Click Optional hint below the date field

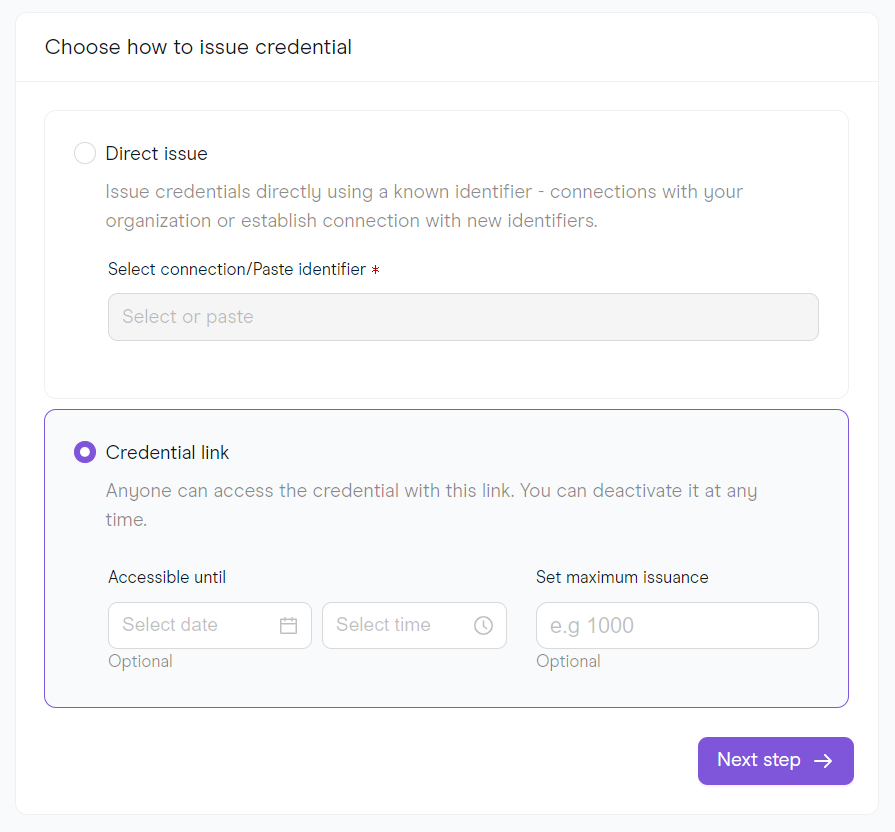[x=140, y=661]
